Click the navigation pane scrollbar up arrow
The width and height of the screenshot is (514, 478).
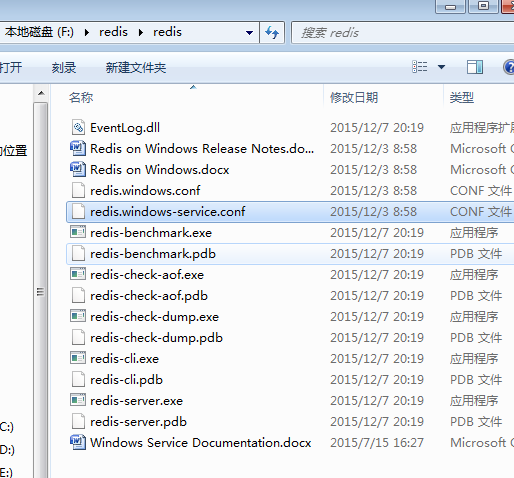[41, 93]
